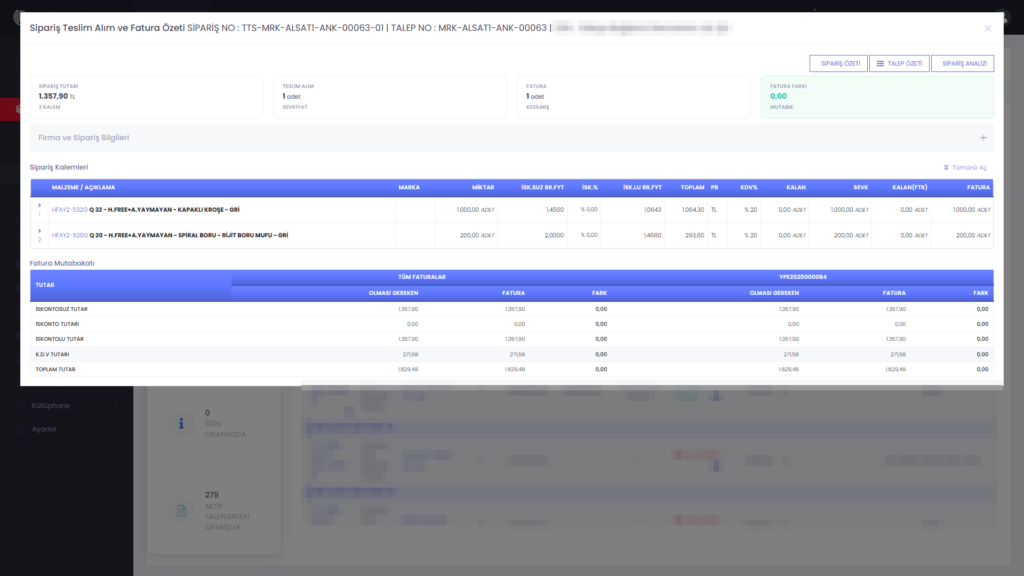Select the SİPARİŞ TUTARI 1.357,90 card

click(x=146, y=97)
